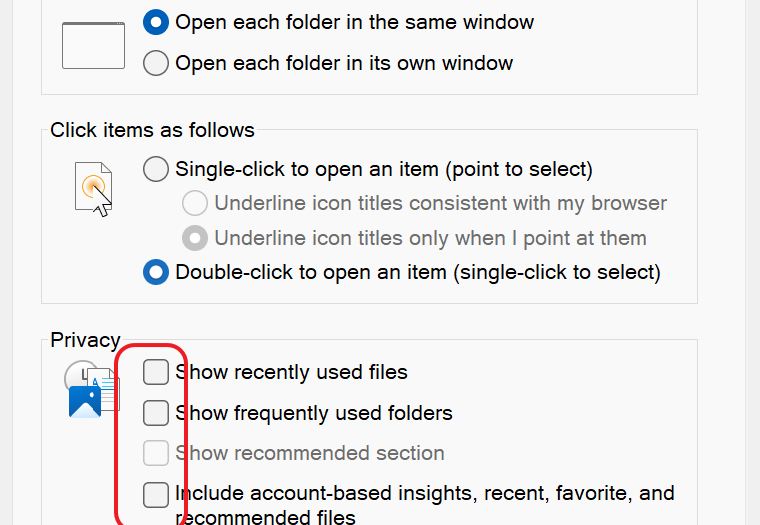Choose the Single-click to open radio button
This screenshot has width=760, height=525.
pyautogui.click(x=156, y=169)
